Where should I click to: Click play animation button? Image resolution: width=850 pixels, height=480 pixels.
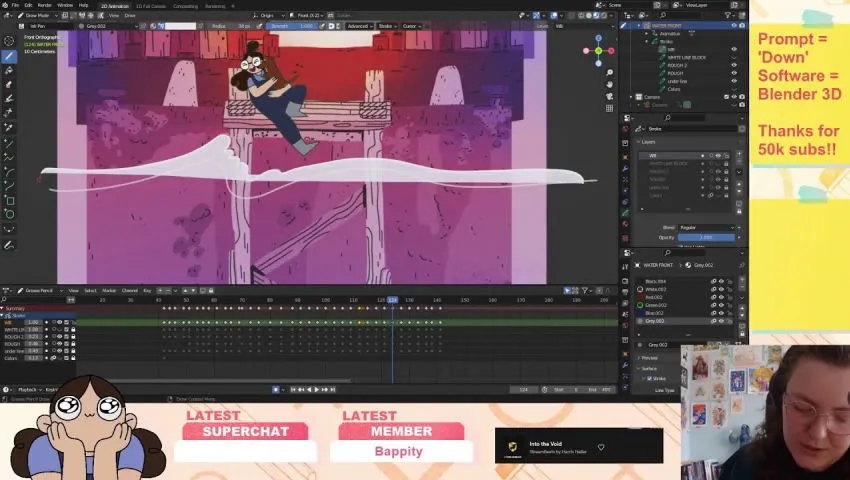coord(317,389)
